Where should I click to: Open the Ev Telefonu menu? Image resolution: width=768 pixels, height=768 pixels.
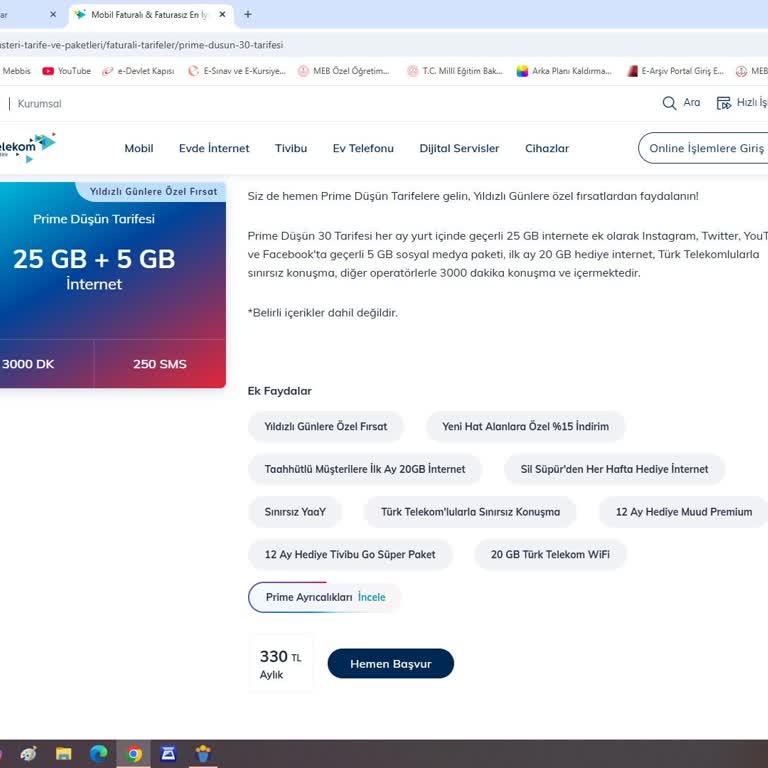pos(363,148)
